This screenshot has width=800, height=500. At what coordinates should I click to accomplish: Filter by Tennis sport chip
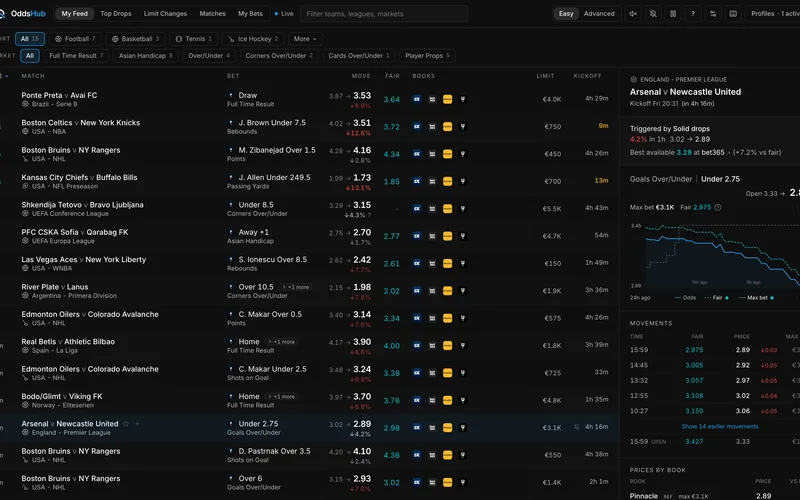[x=194, y=39]
